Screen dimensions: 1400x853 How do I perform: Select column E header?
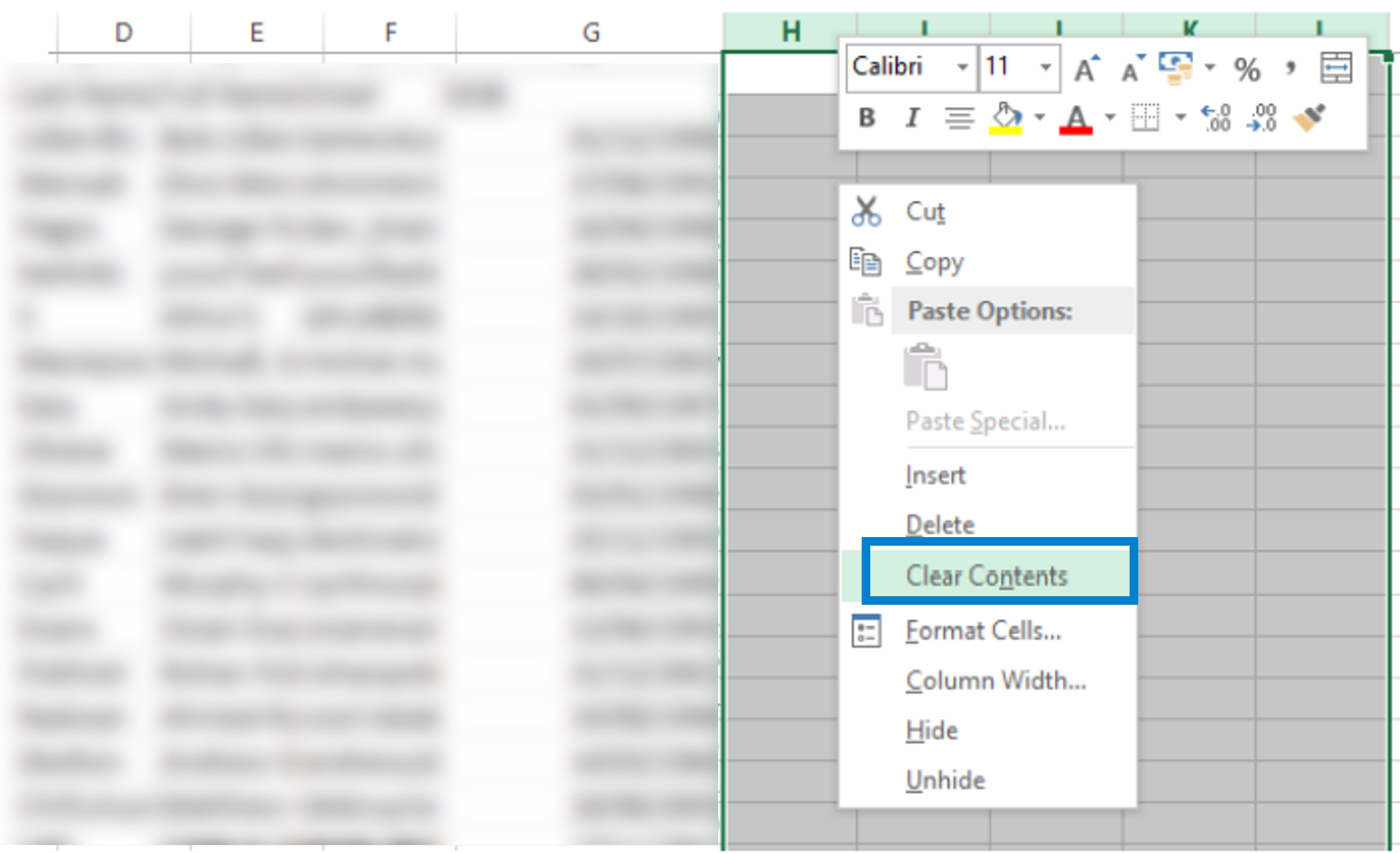click(x=257, y=32)
